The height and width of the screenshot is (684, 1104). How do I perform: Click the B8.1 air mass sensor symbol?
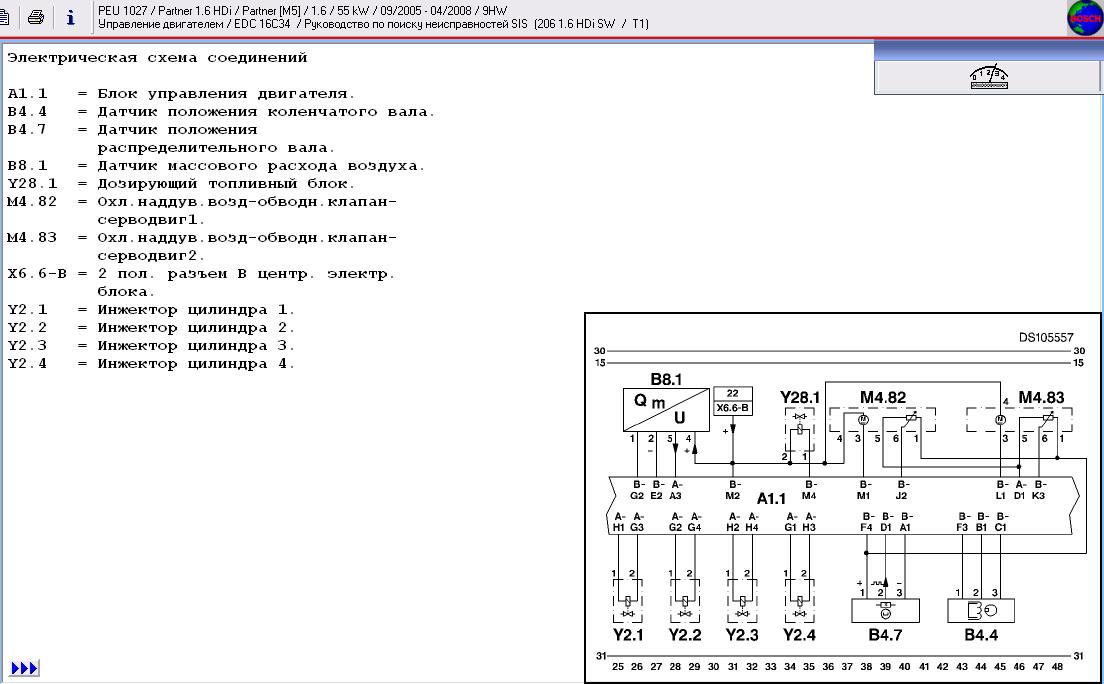tap(666, 410)
